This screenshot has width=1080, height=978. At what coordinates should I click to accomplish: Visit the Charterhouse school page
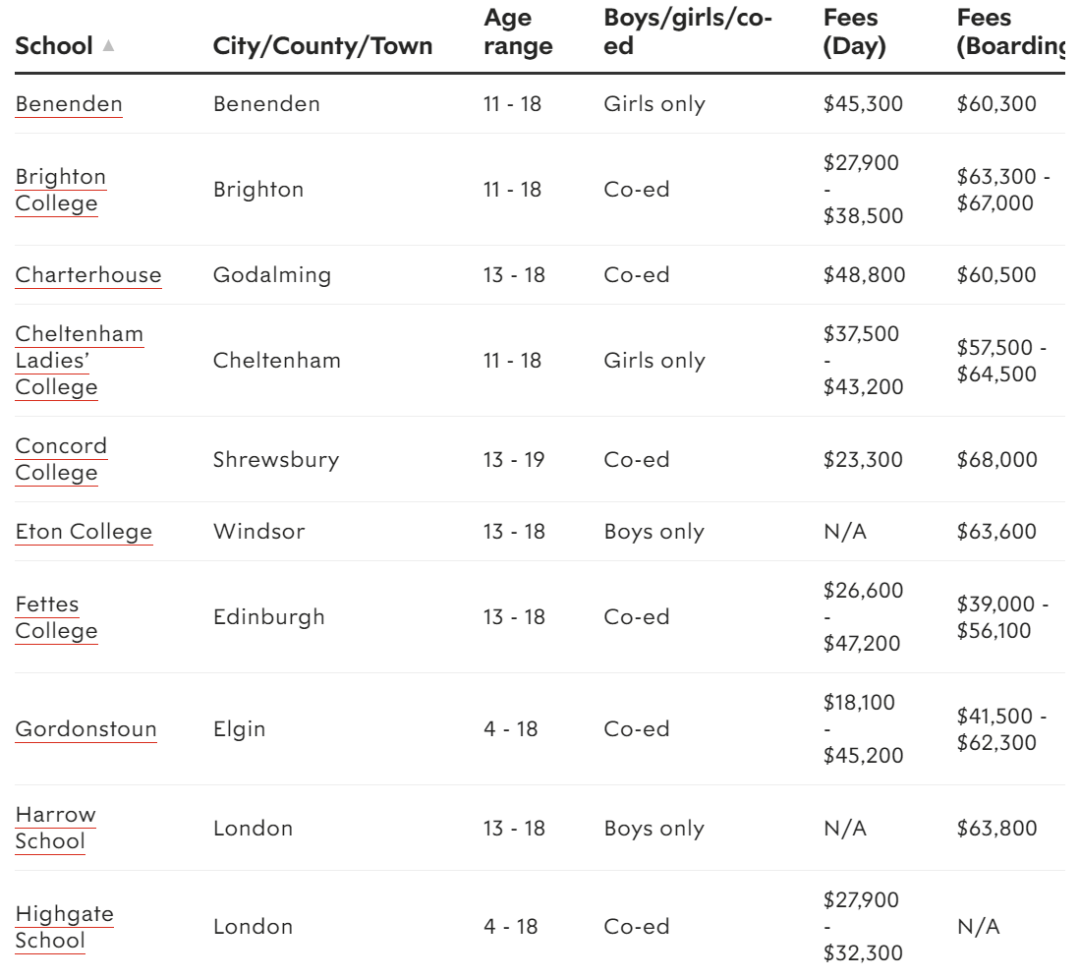coord(88,275)
